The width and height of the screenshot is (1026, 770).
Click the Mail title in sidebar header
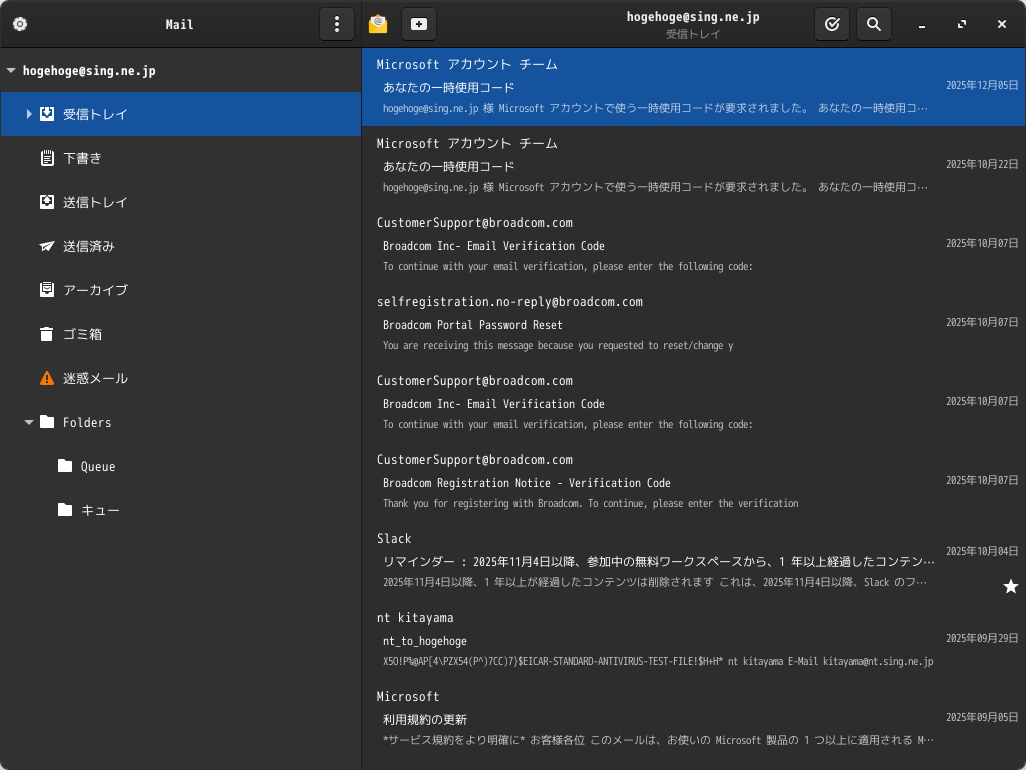[179, 25]
